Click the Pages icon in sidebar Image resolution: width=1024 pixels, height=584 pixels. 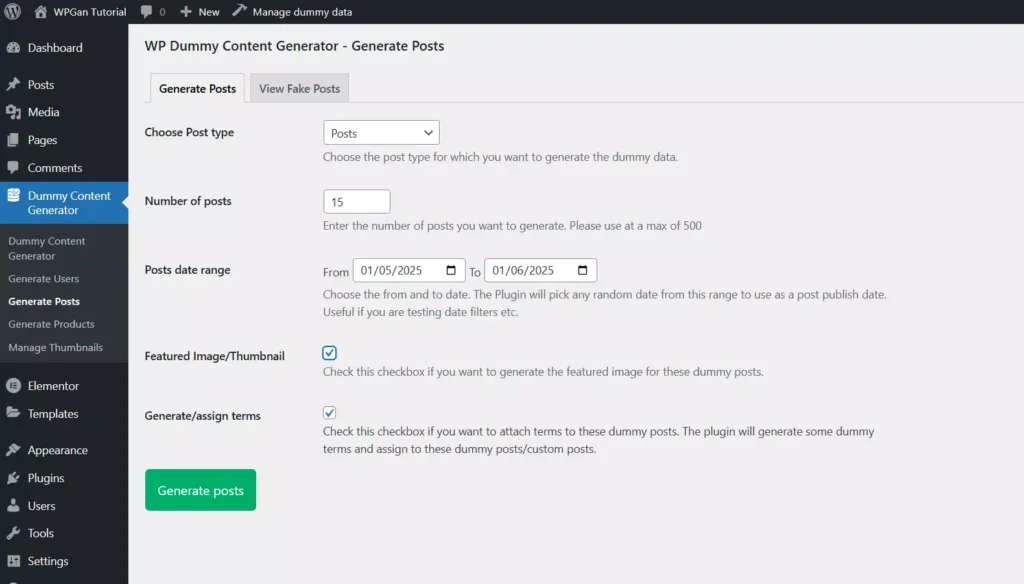tap(13, 140)
